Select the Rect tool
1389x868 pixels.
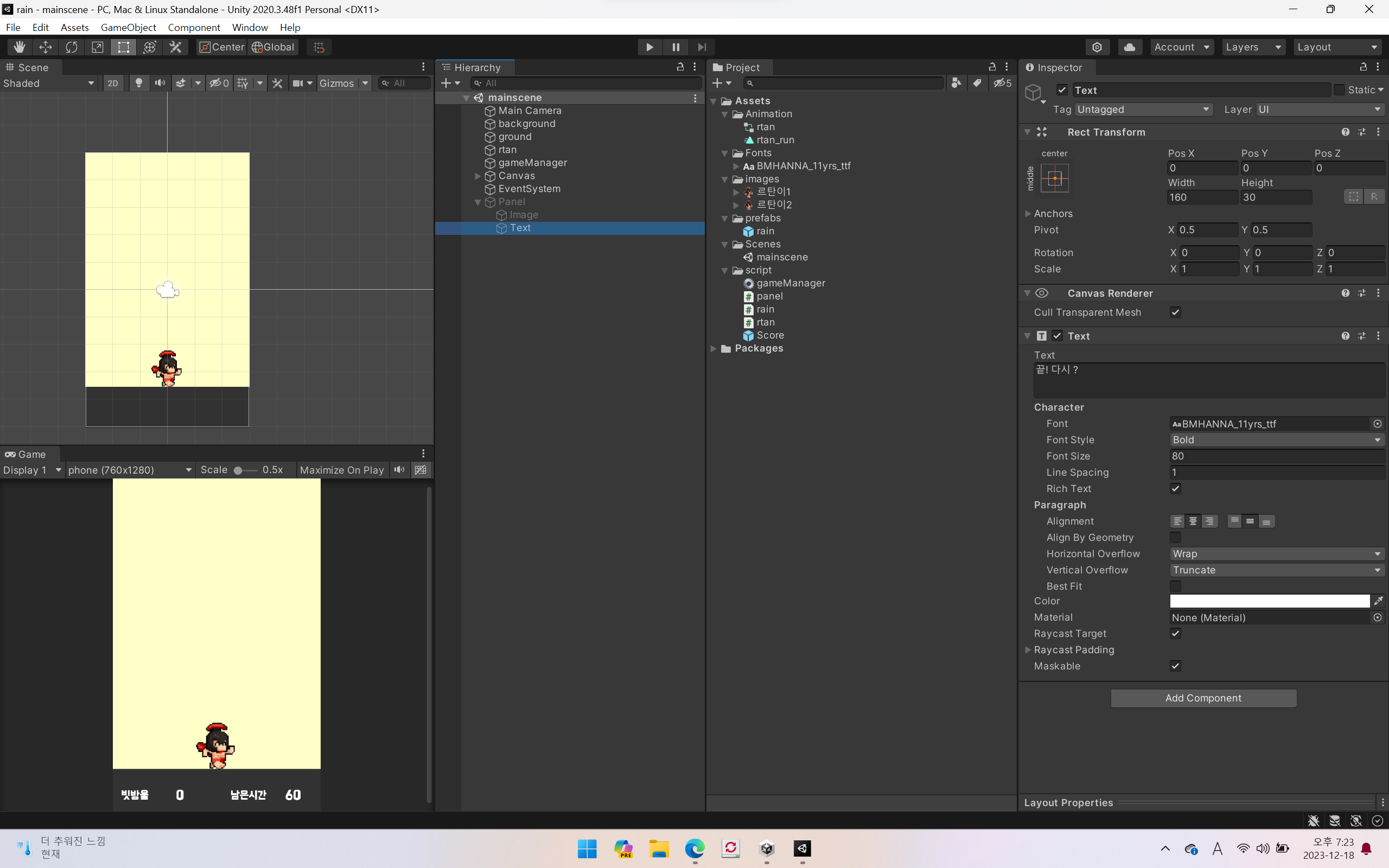123,47
